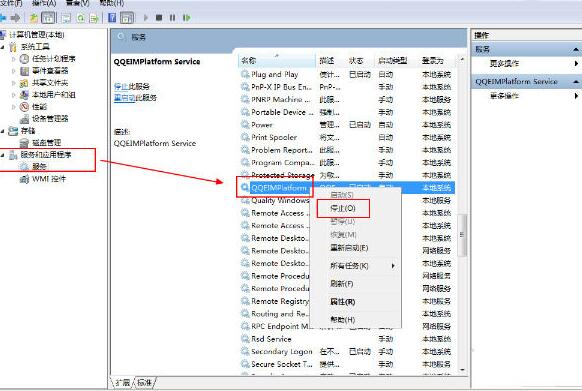Expand the 共享文件夹 tree node
582x391 pixels.
(14, 82)
